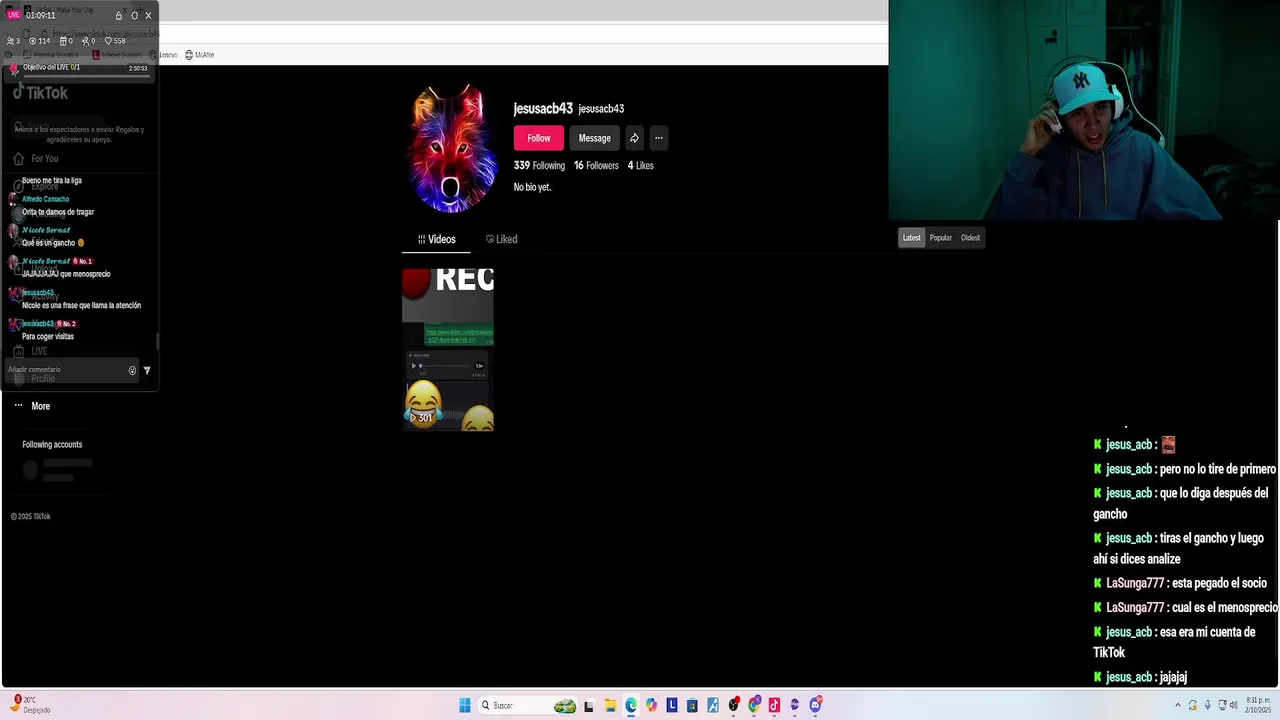Click the chat message 'cual es el menosprecio'
Viewport: 1280px width, 720px height.
[x=1225, y=607]
